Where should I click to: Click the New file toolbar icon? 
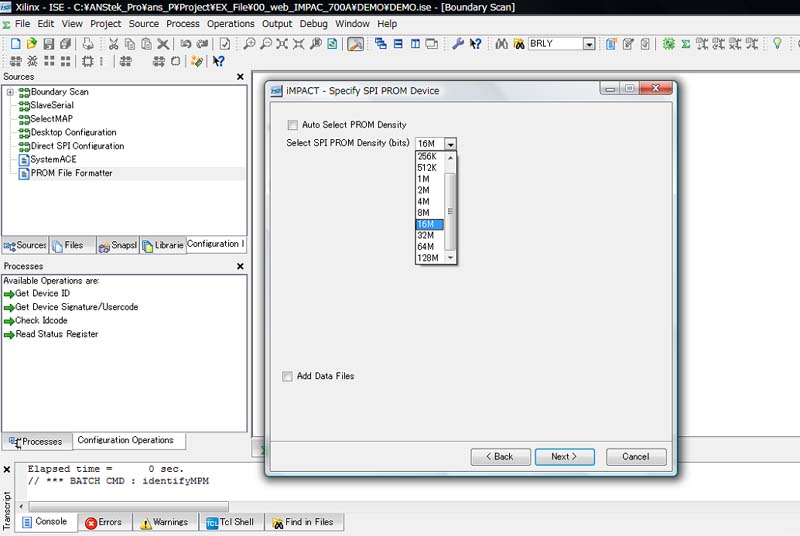[15, 44]
